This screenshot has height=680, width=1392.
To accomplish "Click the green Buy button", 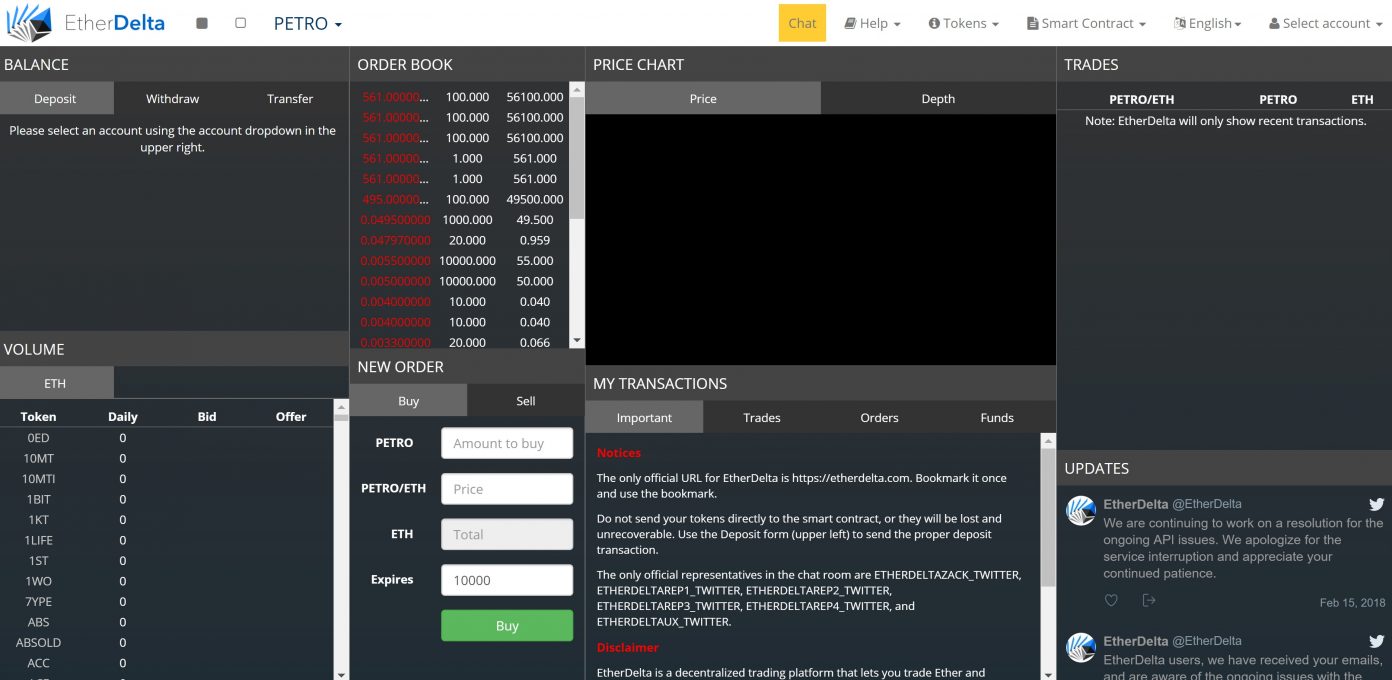I will coord(507,625).
